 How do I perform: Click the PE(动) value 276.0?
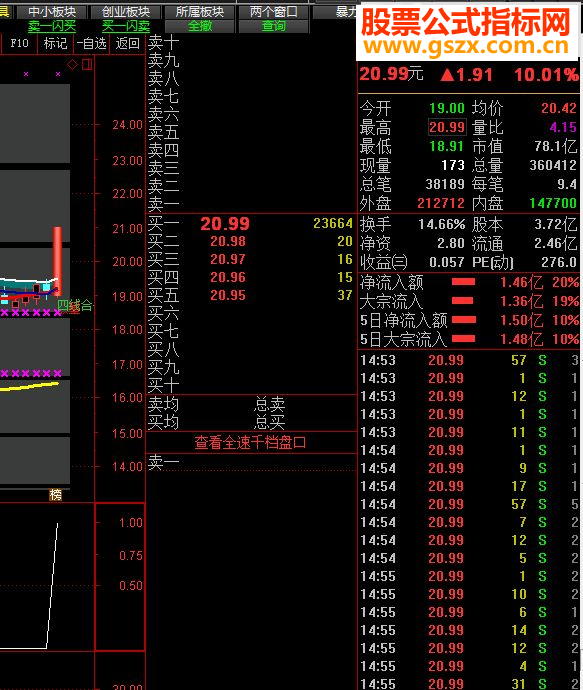(x=559, y=262)
